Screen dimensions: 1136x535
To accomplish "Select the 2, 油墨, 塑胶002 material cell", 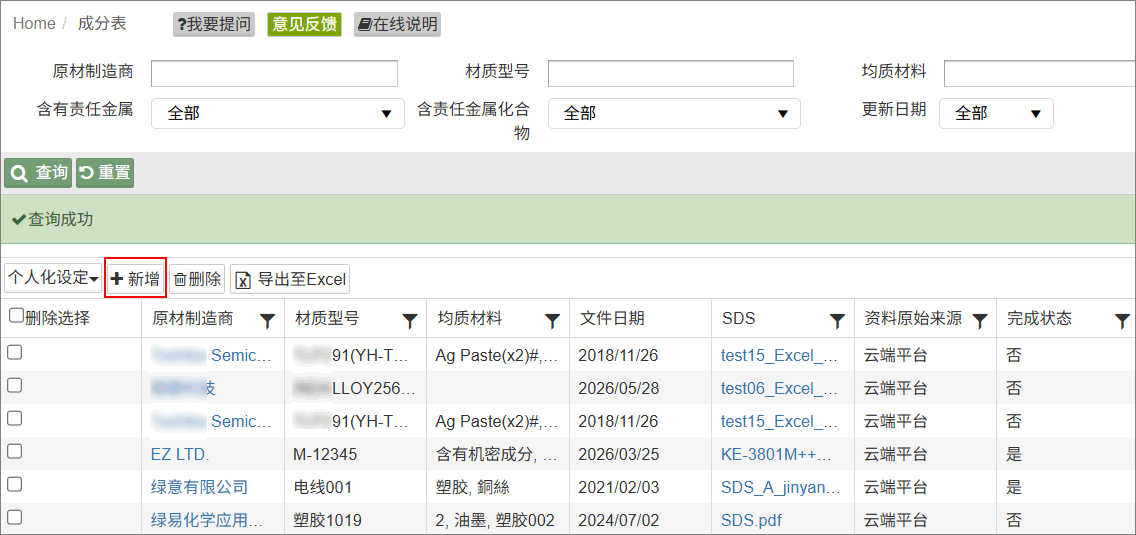I will pos(495,520).
